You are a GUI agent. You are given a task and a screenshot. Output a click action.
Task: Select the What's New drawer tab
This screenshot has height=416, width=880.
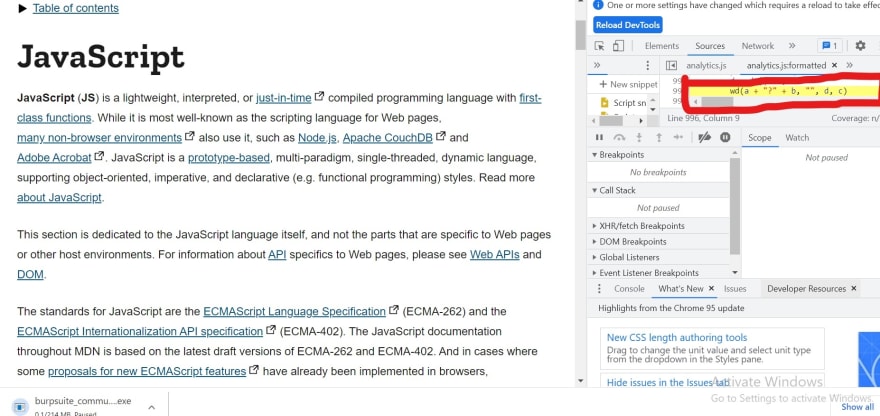point(680,289)
